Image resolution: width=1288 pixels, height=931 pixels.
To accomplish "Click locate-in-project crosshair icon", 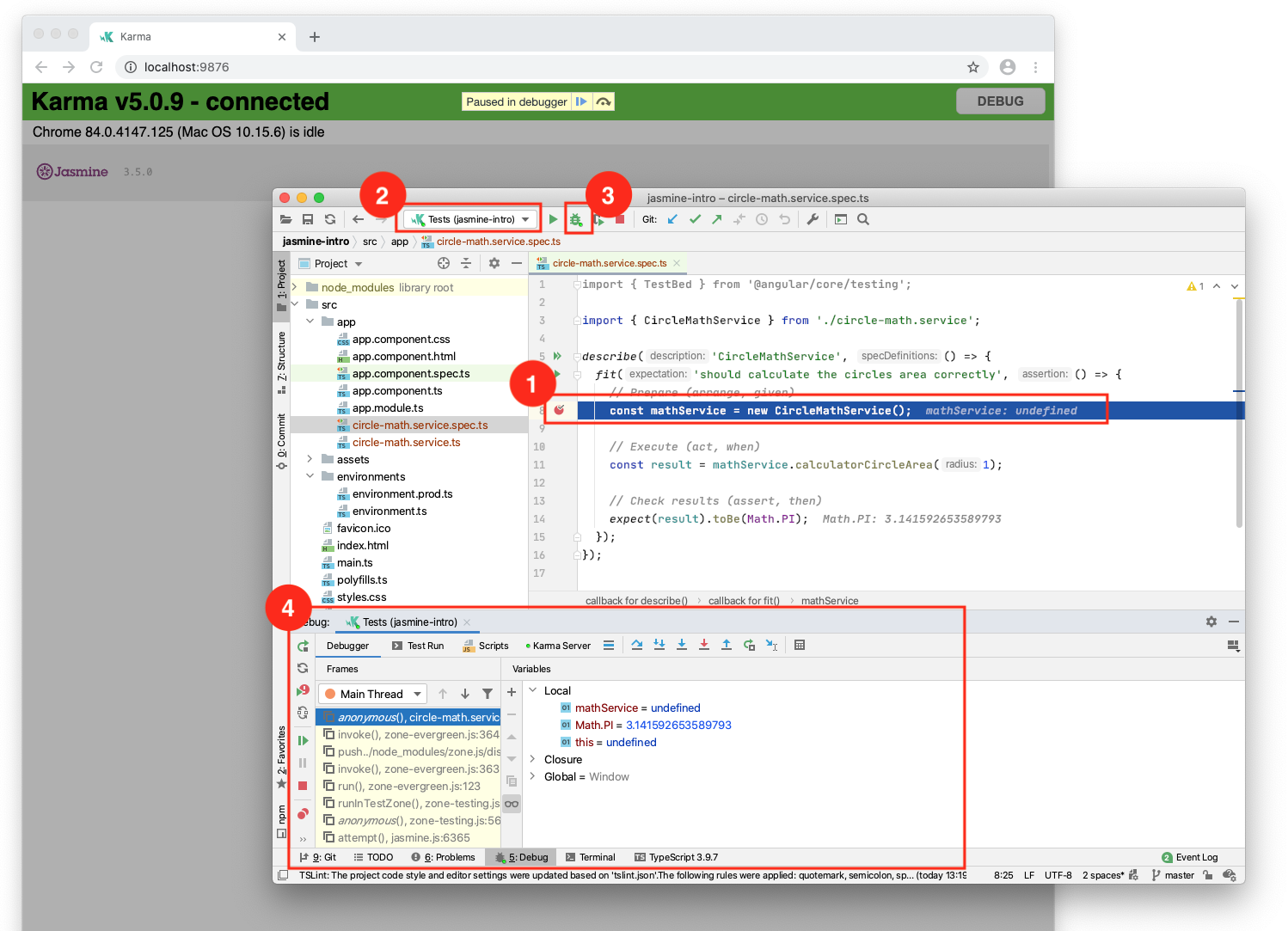I will click(444, 263).
